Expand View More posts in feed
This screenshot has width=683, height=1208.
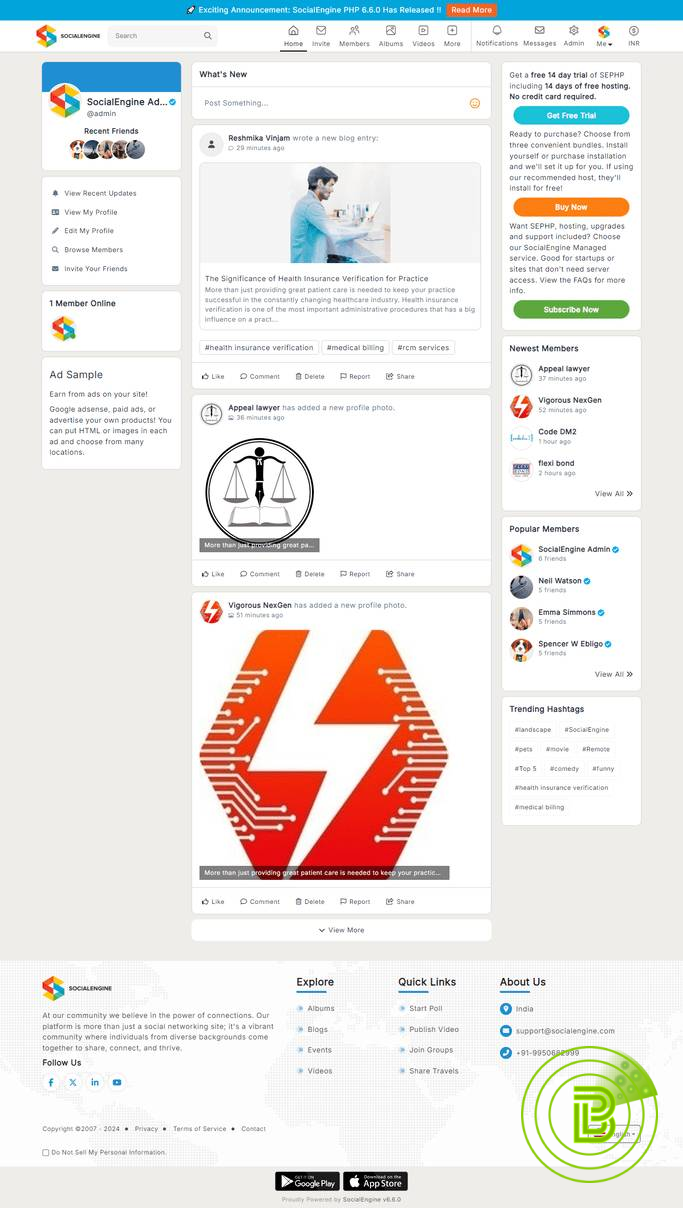pyautogui.click(x=341, y=930)
